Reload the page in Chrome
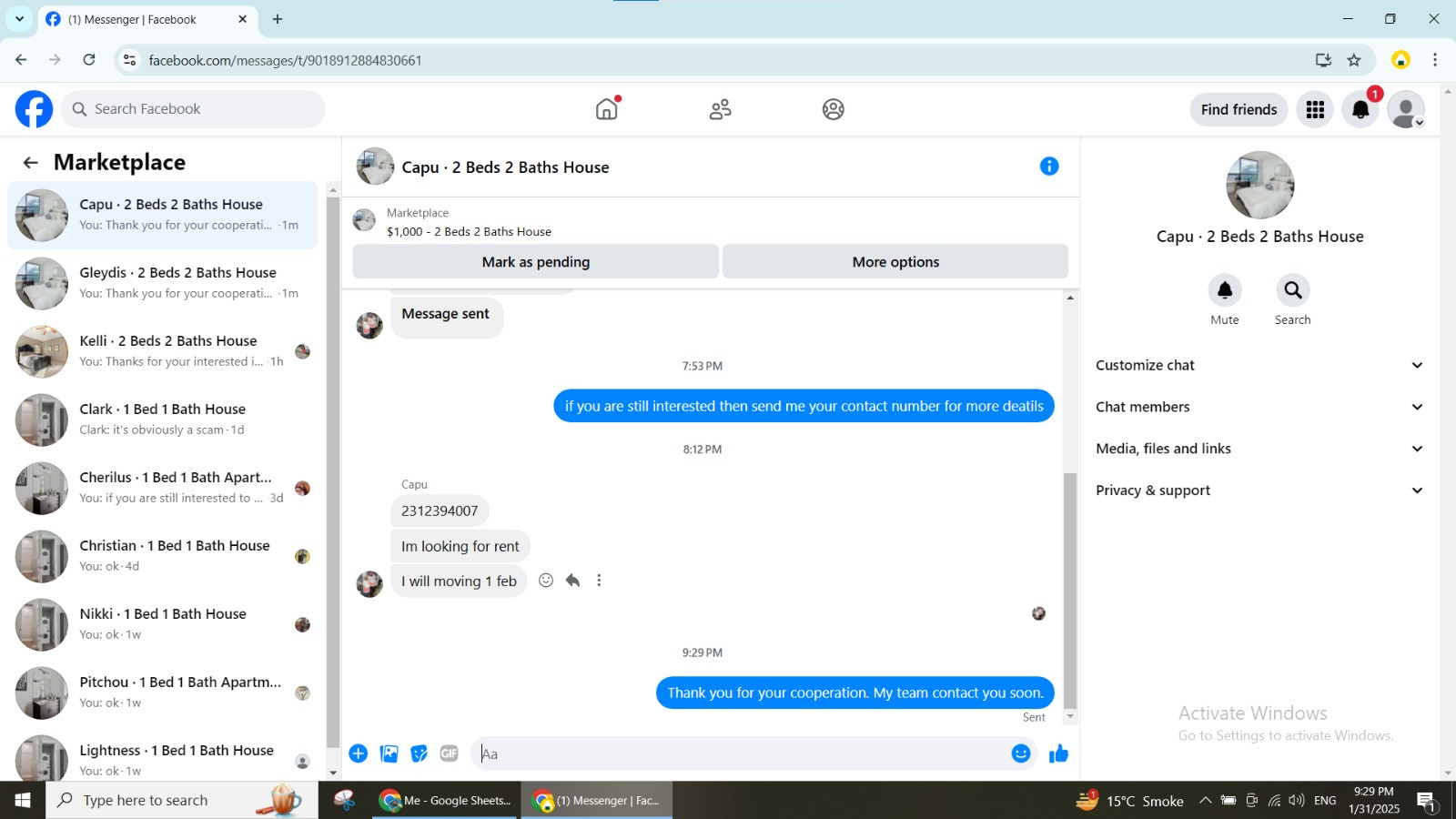 click(89, 60)
